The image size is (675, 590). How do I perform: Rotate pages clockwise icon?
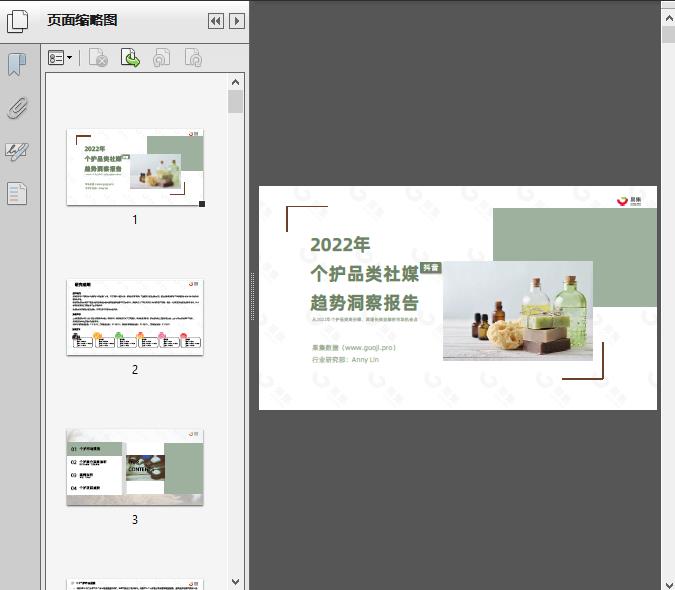click(193, 58)
